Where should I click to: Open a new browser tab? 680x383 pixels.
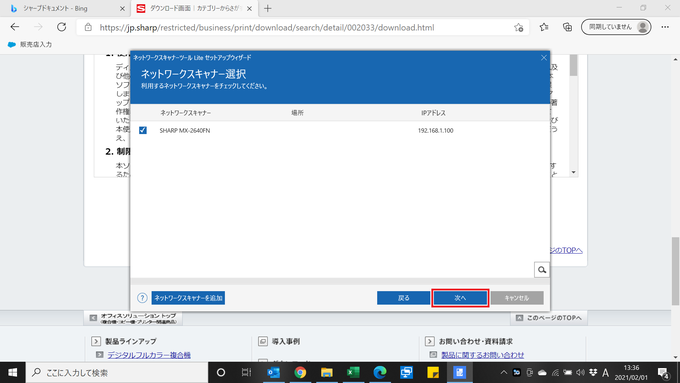pos(268,8)
